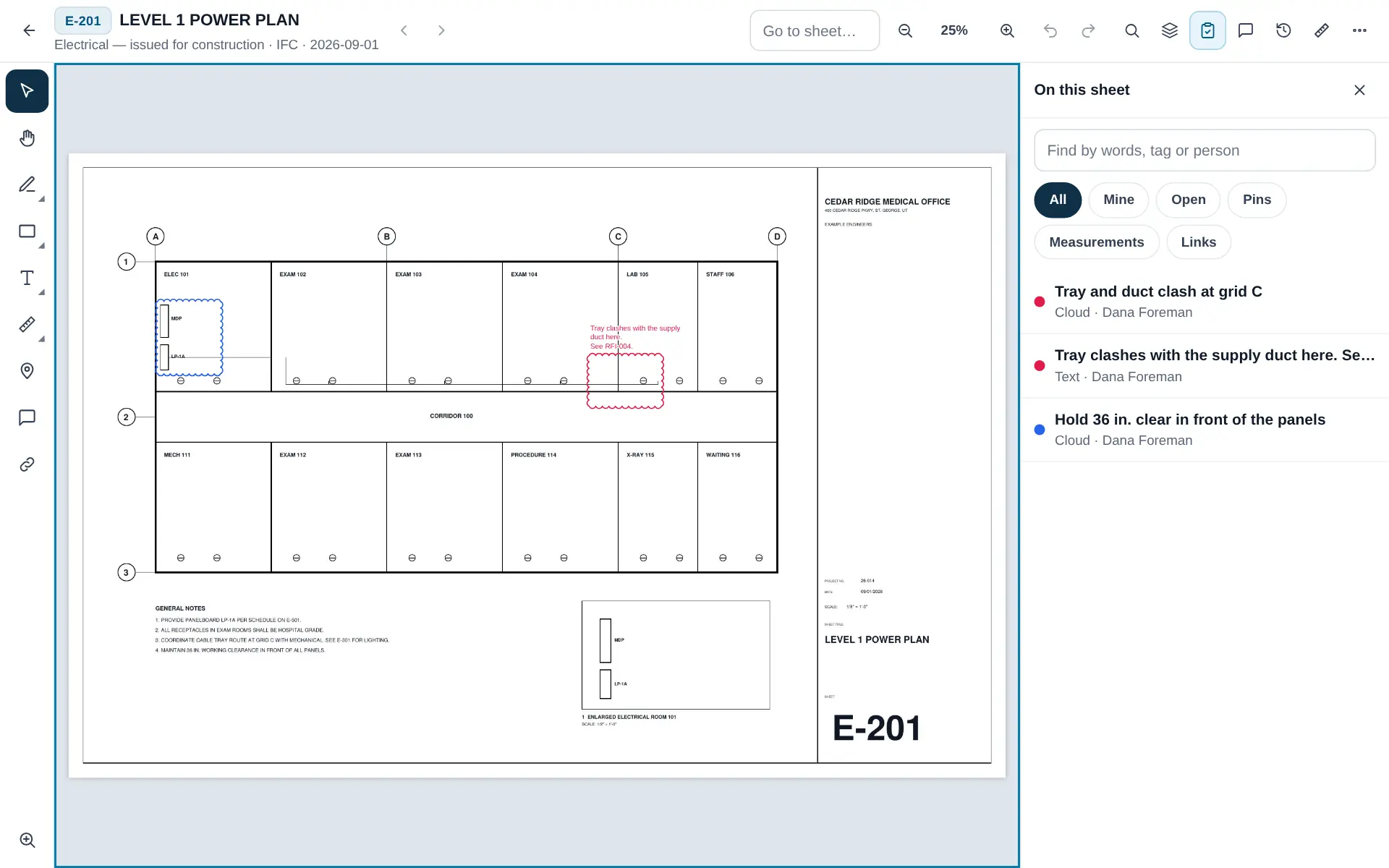Zoom in using the top toolbar magnifier
This screenshot has height=868, width=1389.
[x=1007, y=30]
